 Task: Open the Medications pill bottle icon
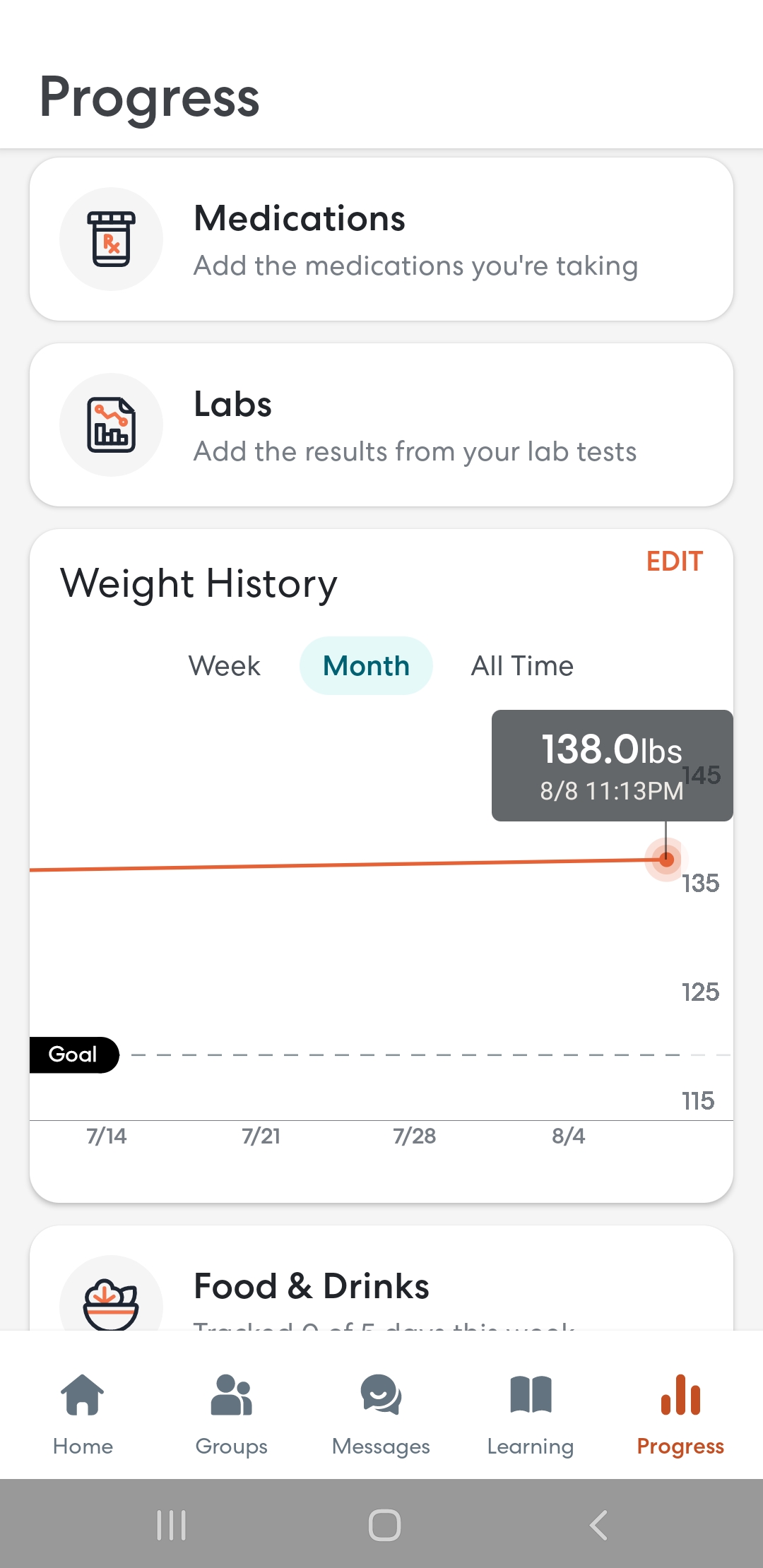tap(111, 239)
